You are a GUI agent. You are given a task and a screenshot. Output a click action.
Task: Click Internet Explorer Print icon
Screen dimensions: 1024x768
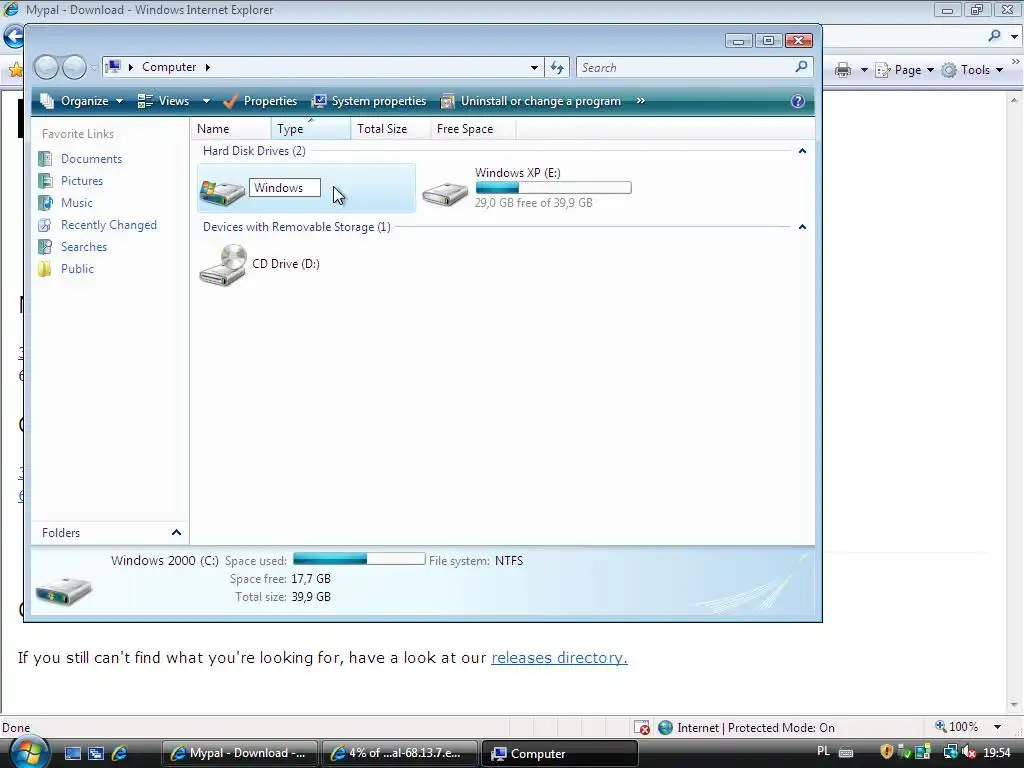[843, 70]
